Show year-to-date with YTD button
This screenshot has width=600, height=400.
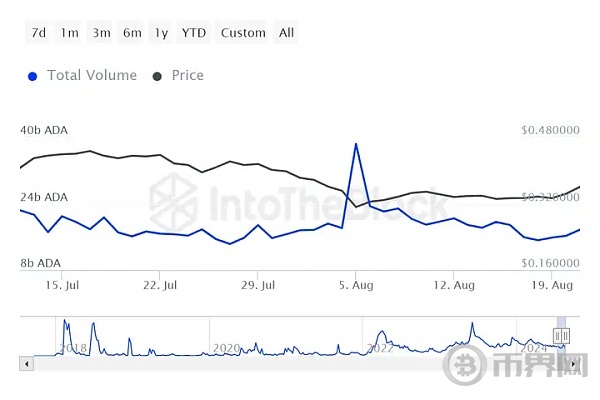point(194,33)
